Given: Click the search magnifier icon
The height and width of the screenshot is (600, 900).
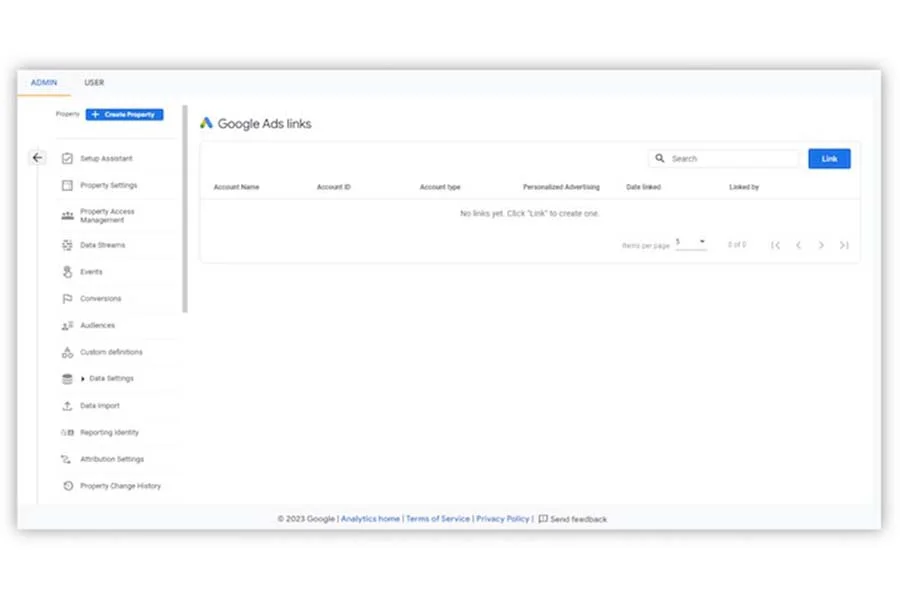Looking at the screenshot, I should click(660, 158).
